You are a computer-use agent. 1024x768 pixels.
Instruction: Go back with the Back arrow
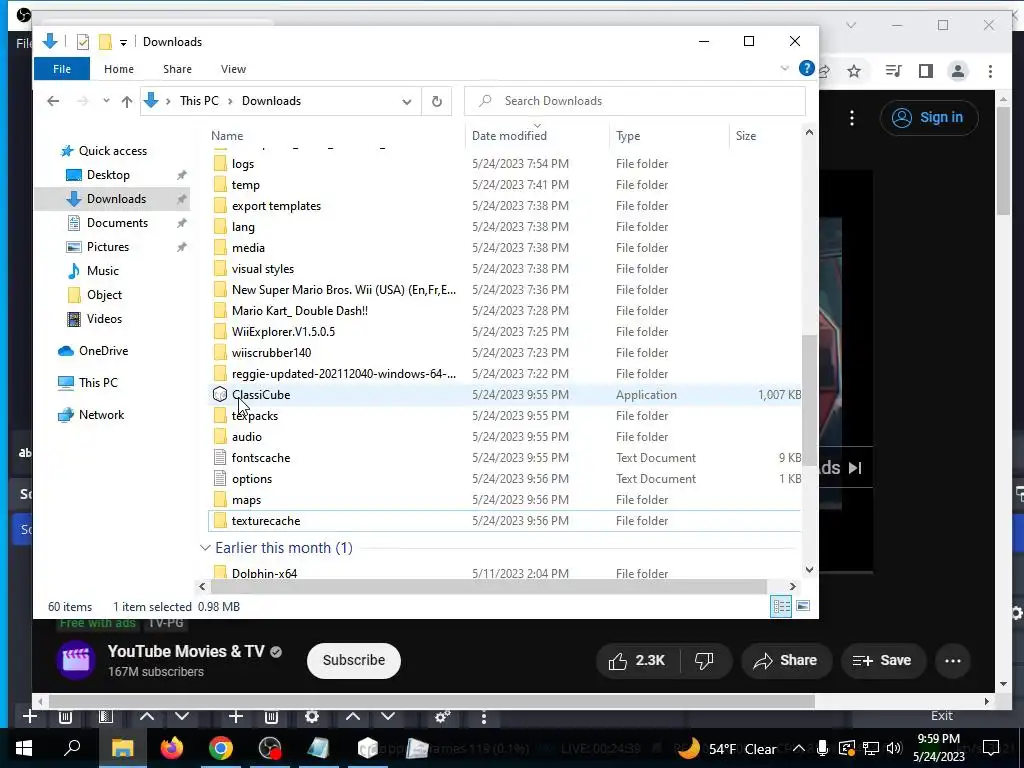pyautogui.click(x=53, y=101)
